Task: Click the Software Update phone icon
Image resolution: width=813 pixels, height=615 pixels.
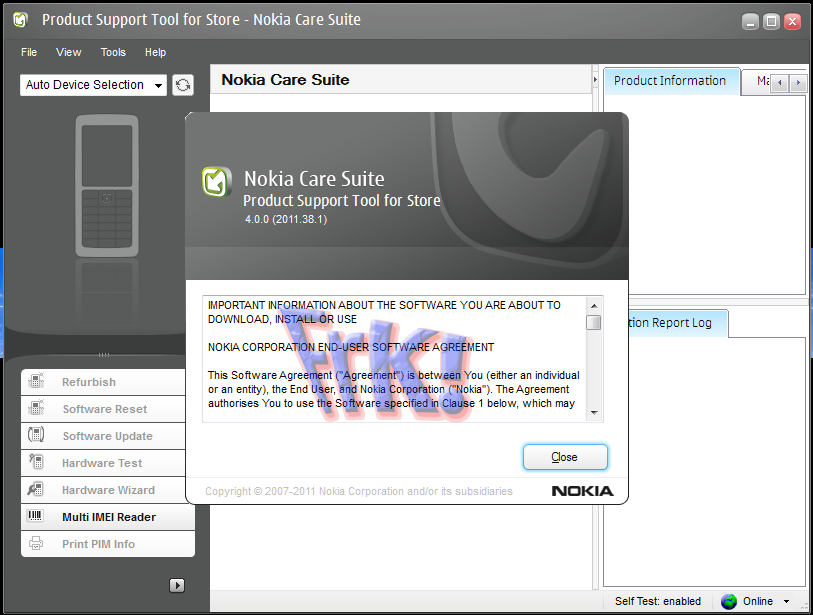Action: 36,435
